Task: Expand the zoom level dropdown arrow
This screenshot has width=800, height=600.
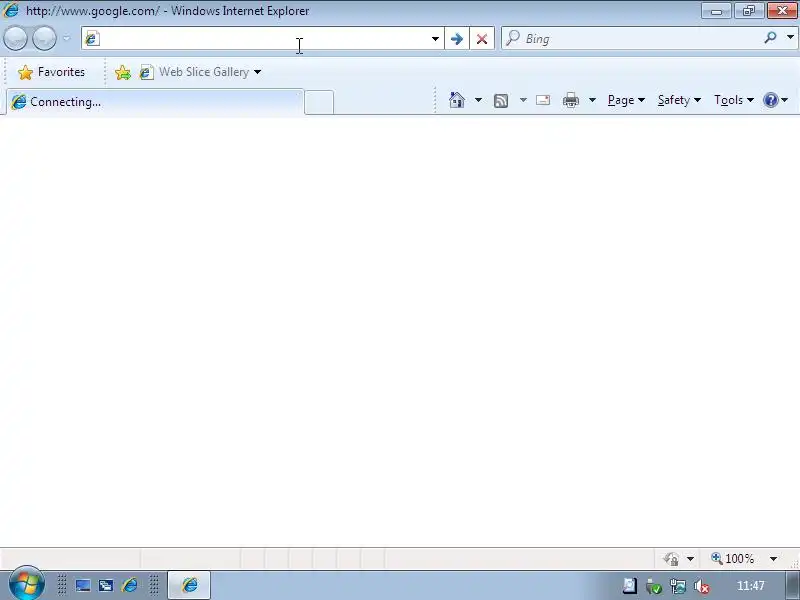Action: click(773, 559)
